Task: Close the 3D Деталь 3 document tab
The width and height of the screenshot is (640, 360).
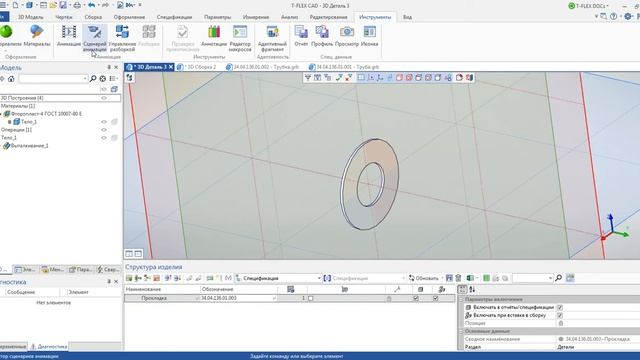Action: pyautogui.click(x=171, y=67)
